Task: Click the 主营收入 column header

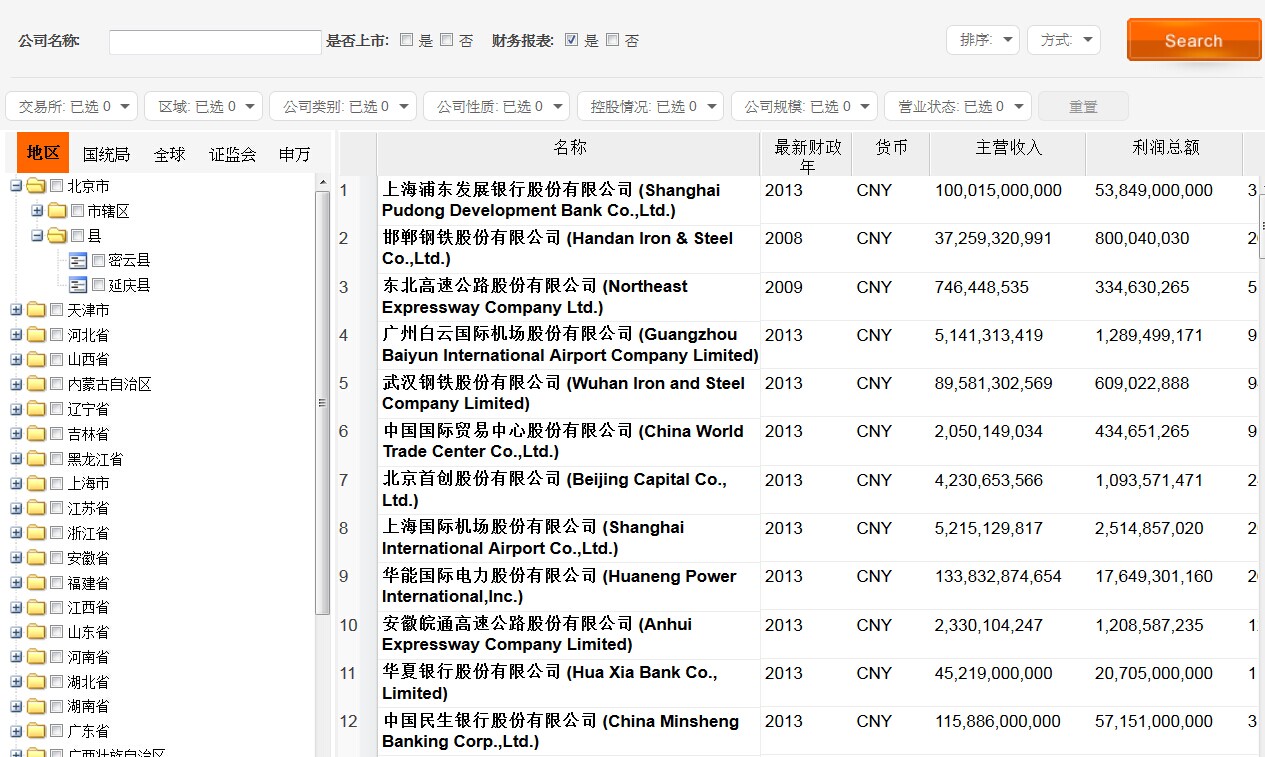Action: (1009, 154)
